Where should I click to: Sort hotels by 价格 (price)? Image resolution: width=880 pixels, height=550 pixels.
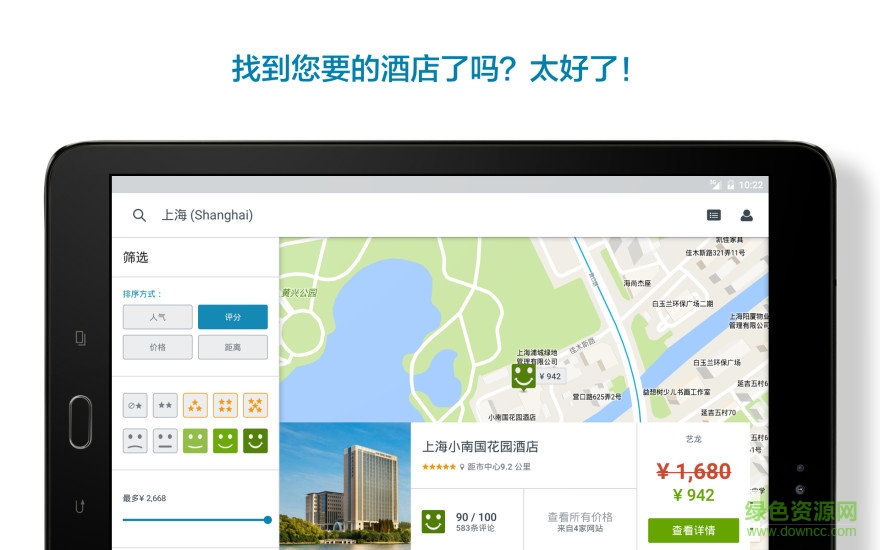click(x=157, y=347)
